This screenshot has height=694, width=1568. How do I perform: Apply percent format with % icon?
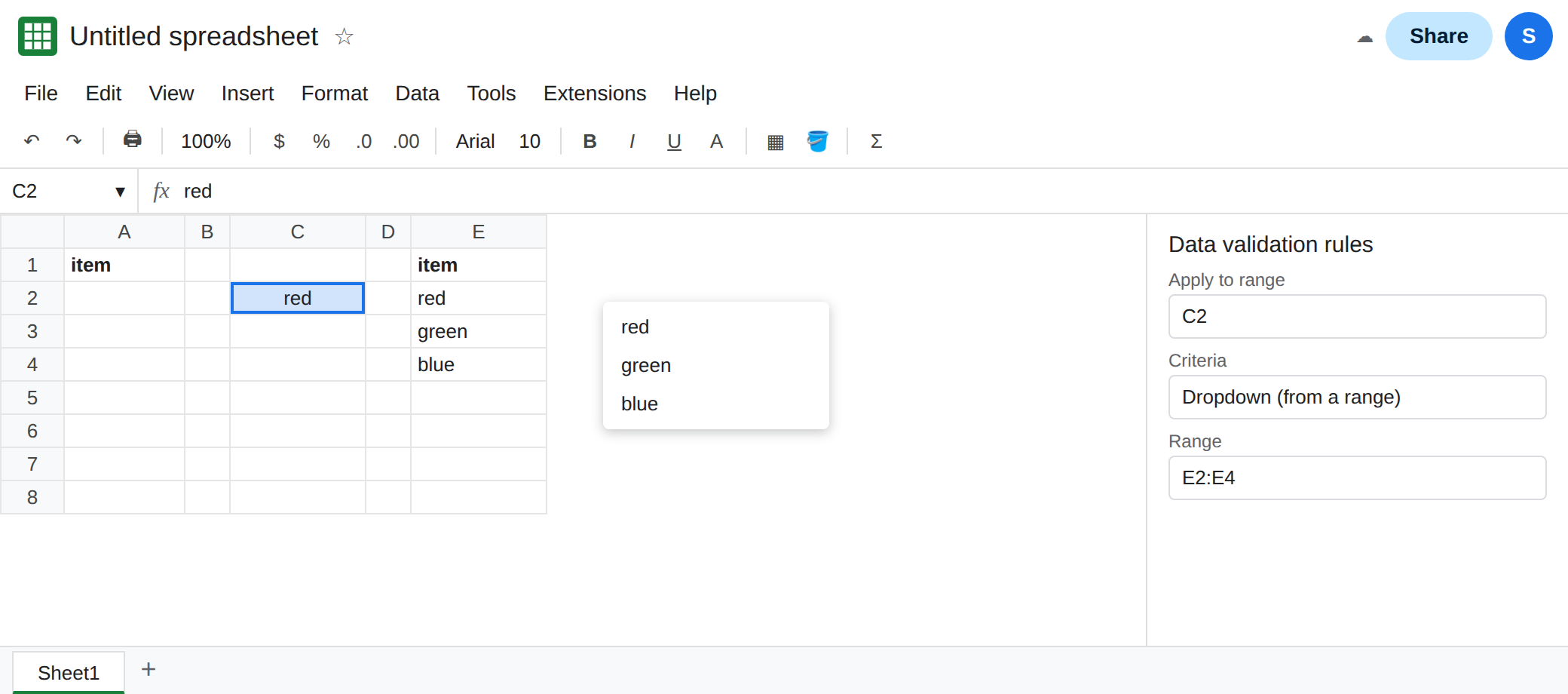point(321,141)
